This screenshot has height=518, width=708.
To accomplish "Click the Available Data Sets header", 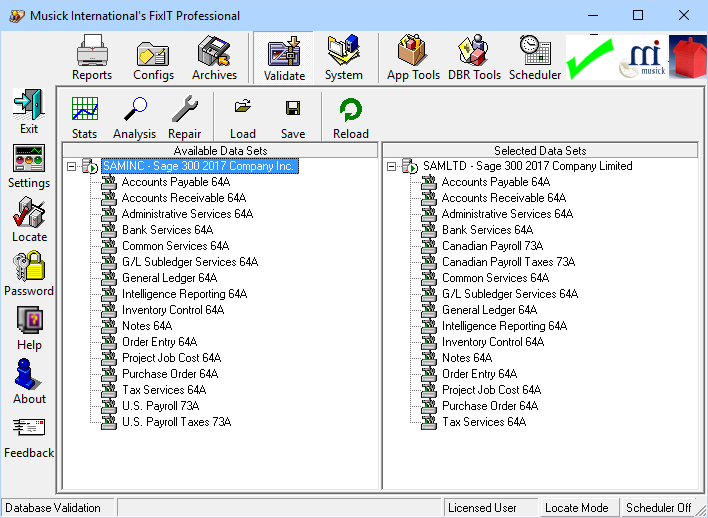I will pyautogui.click(x=220, y=150).
